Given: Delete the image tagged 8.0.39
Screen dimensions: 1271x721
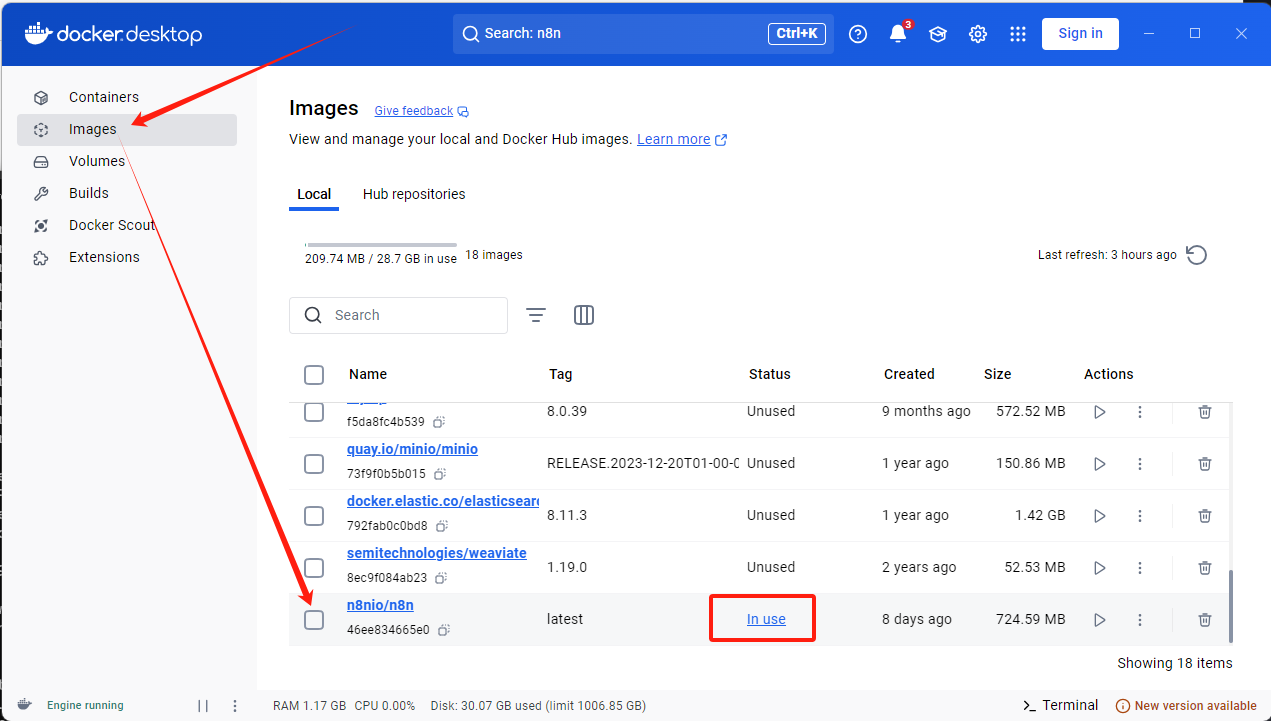Looking at the screenshot, I should click(x=1205, y=412).
